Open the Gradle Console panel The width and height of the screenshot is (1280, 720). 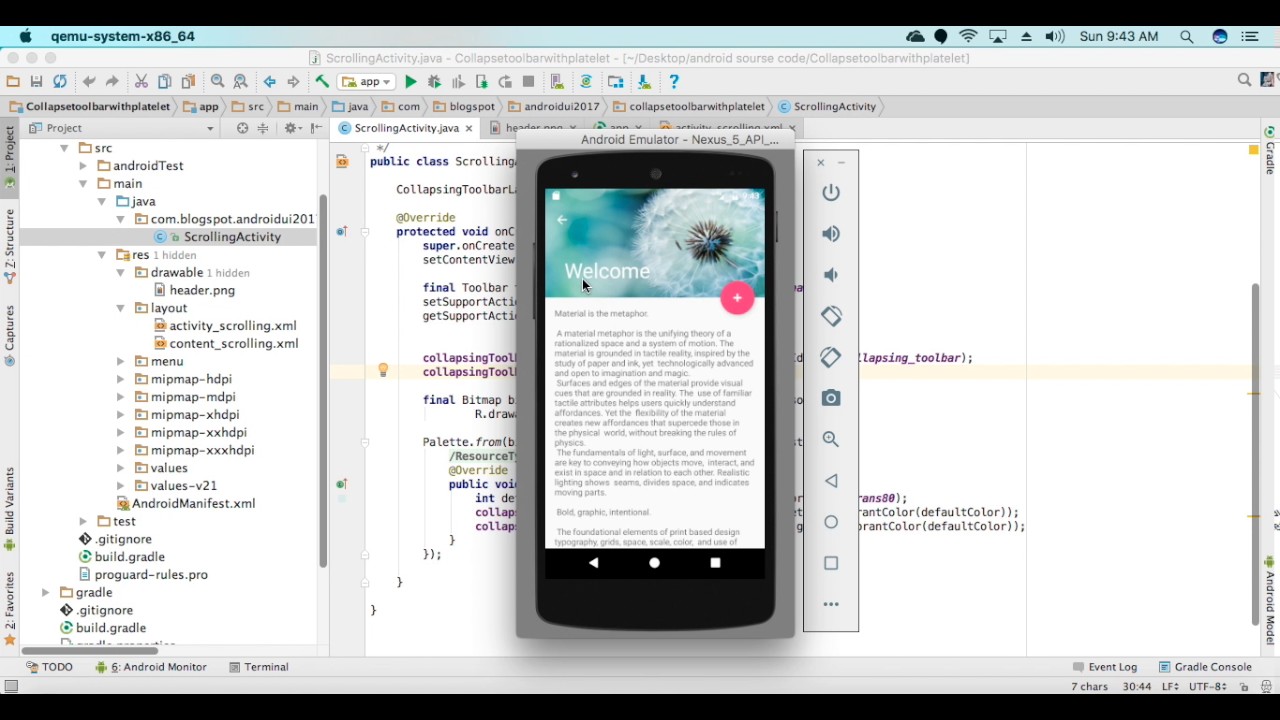(1205, 667)
